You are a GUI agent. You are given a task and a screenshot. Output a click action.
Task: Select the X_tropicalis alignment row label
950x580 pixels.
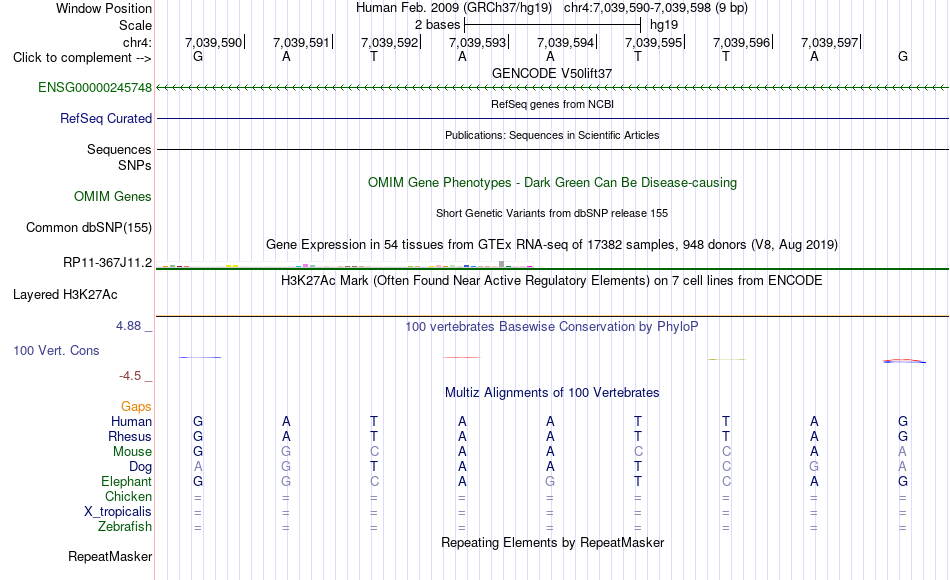(x=118, y=512)
